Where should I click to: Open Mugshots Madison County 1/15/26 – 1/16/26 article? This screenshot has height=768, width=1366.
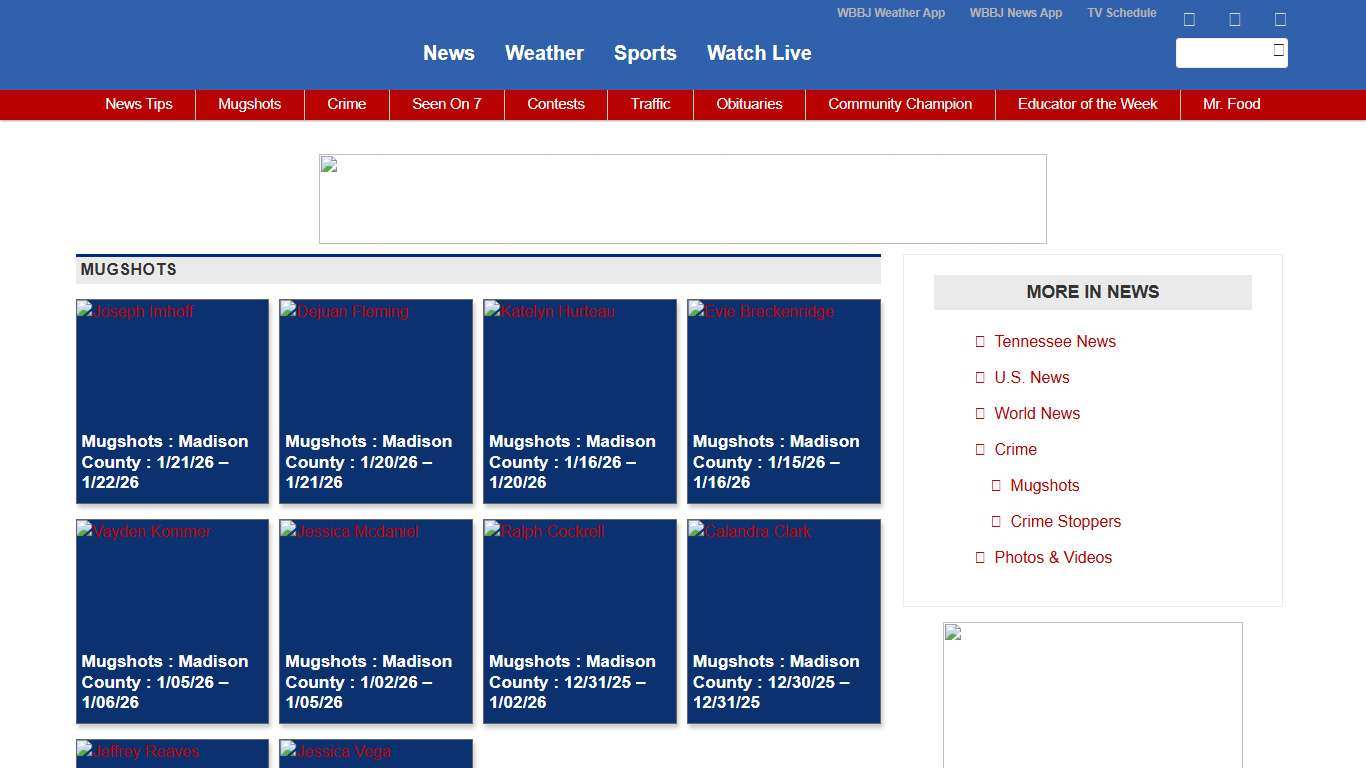point(776,462)
